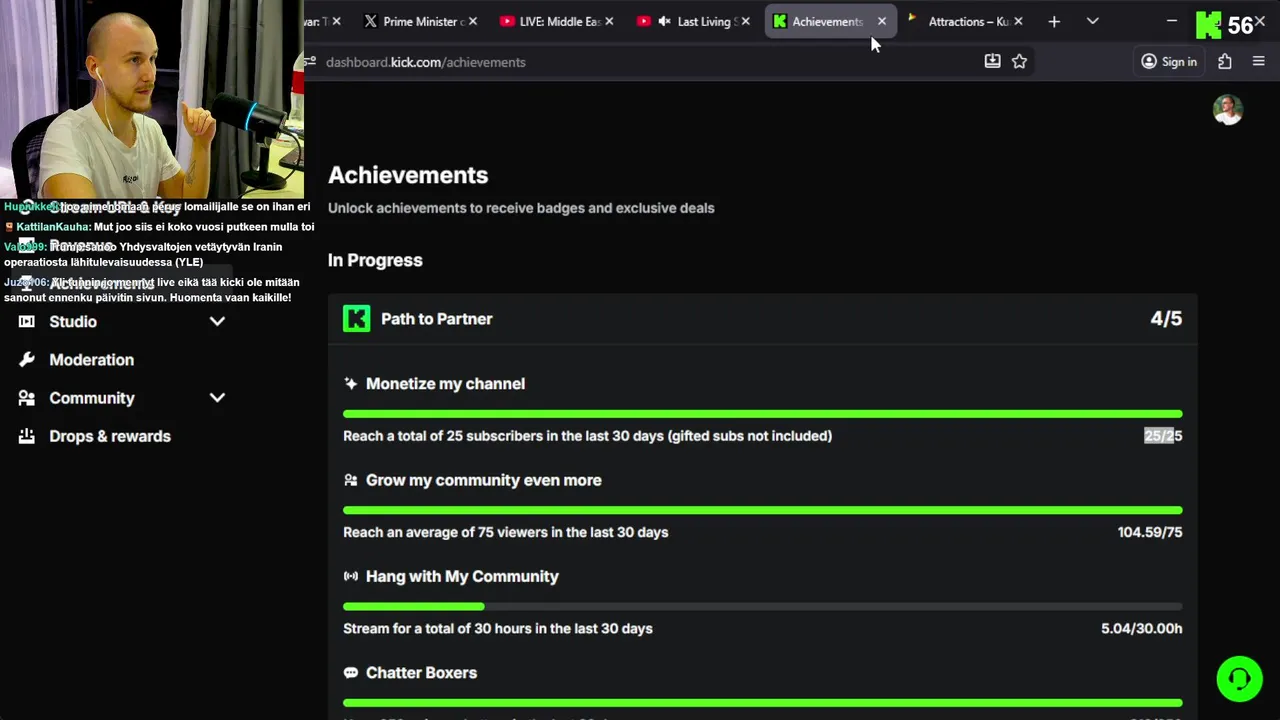Click the Hang with My Community title
The image size is (1280, 720).
point(462,576)
